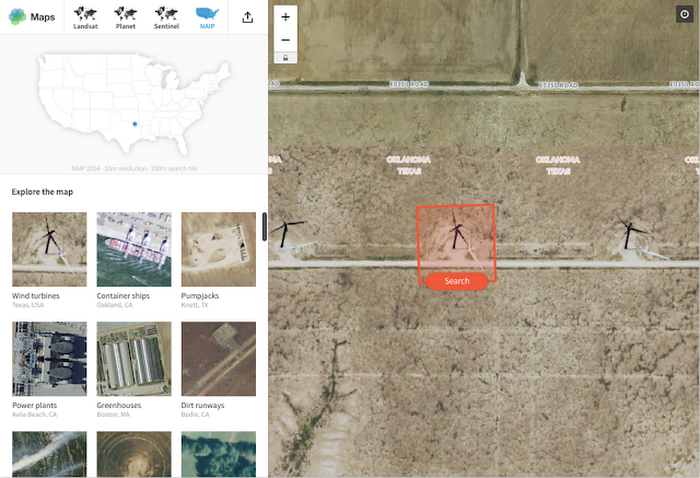Open the Dirt runways example thumbnail
Viewport: 700px width, 478px height.
[x=218, y=359]
